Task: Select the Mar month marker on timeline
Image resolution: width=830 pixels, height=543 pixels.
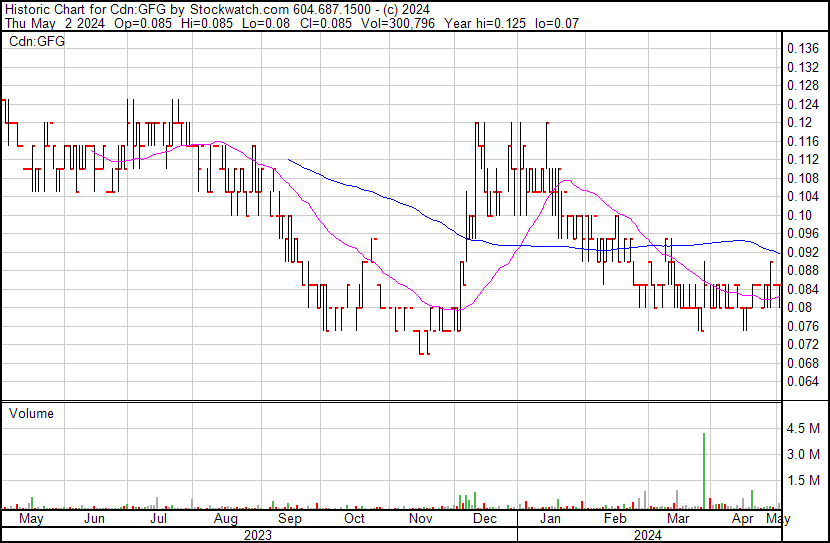Action: 679,519
